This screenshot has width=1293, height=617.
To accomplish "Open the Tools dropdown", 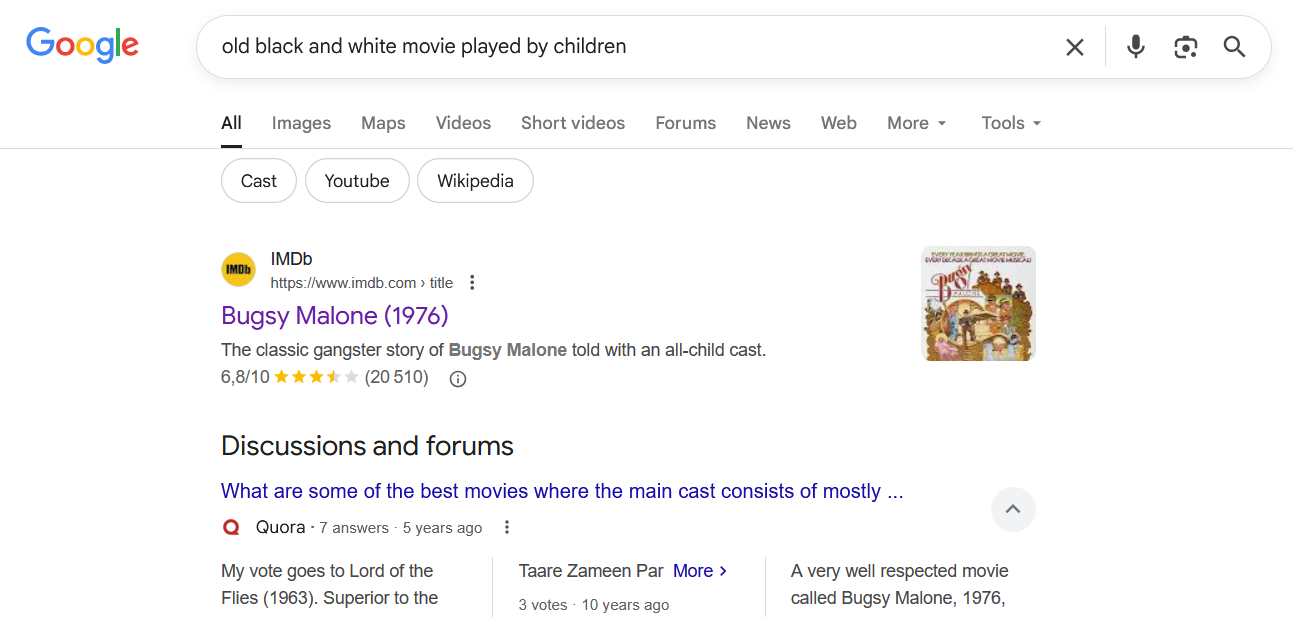I will click(1011, 123).
